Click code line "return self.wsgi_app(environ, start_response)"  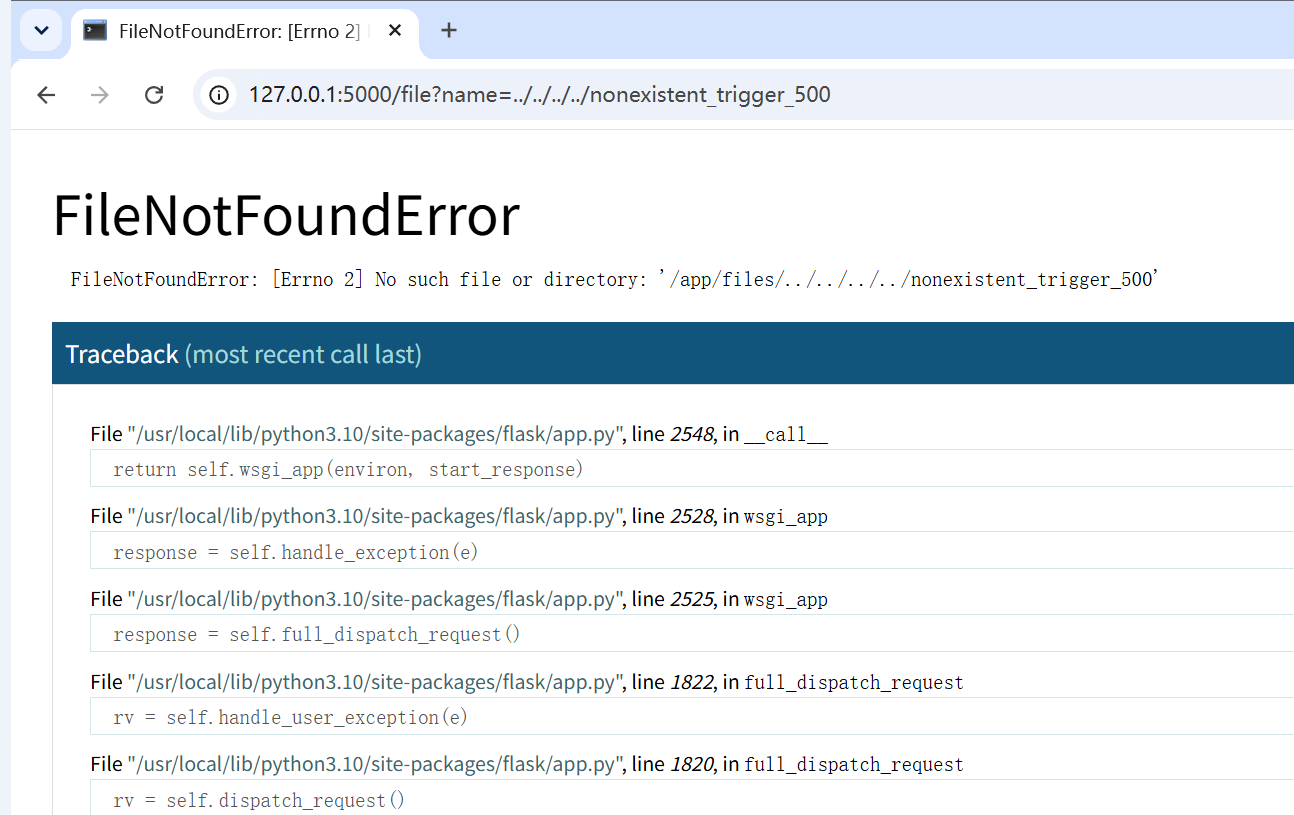pos(692,469)
